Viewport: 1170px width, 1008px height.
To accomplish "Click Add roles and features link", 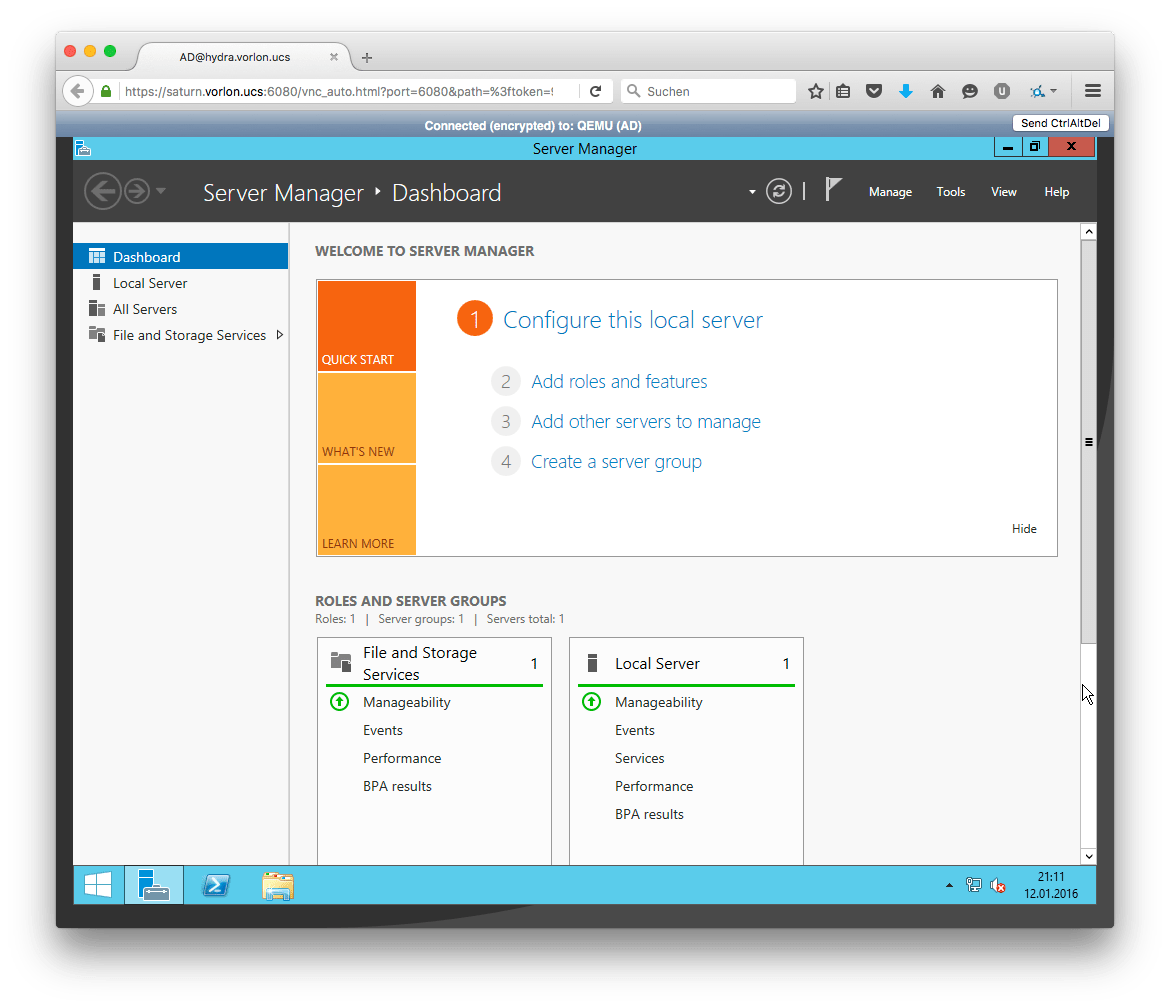I will tap(619, 381).
